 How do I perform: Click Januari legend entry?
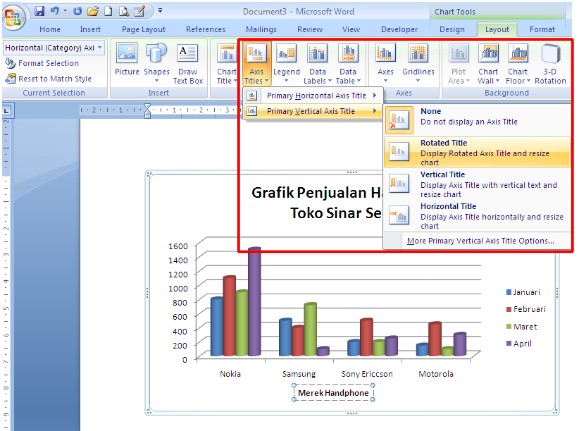click(523, 292)
